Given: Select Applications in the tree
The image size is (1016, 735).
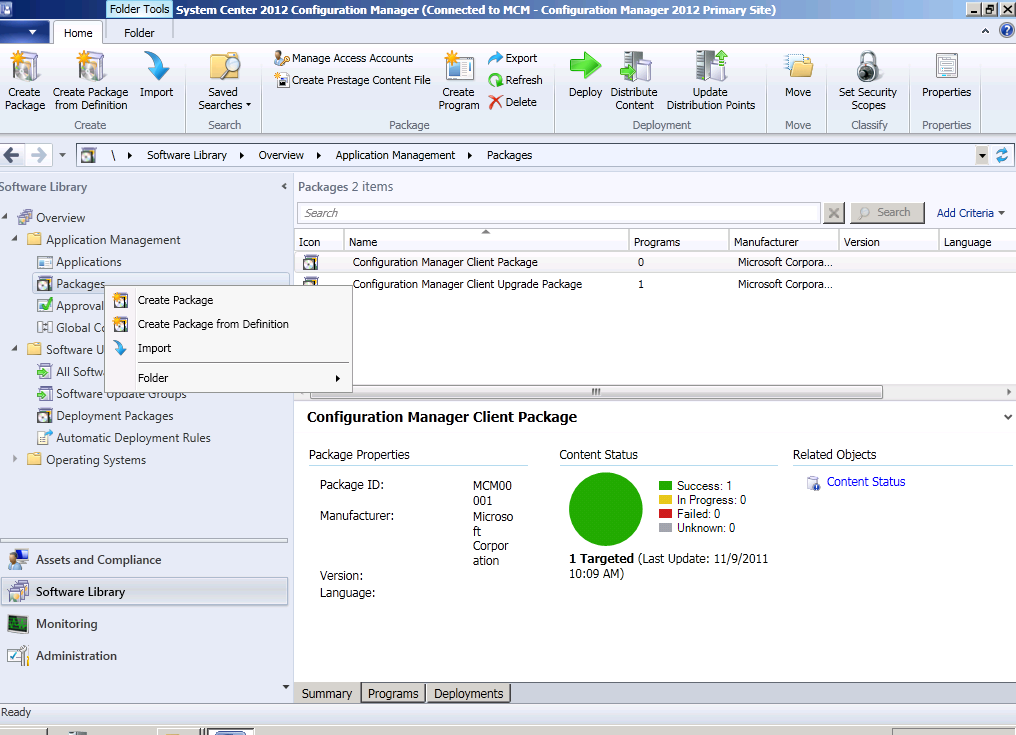Looking at the screenshot, I should [88, 262].
